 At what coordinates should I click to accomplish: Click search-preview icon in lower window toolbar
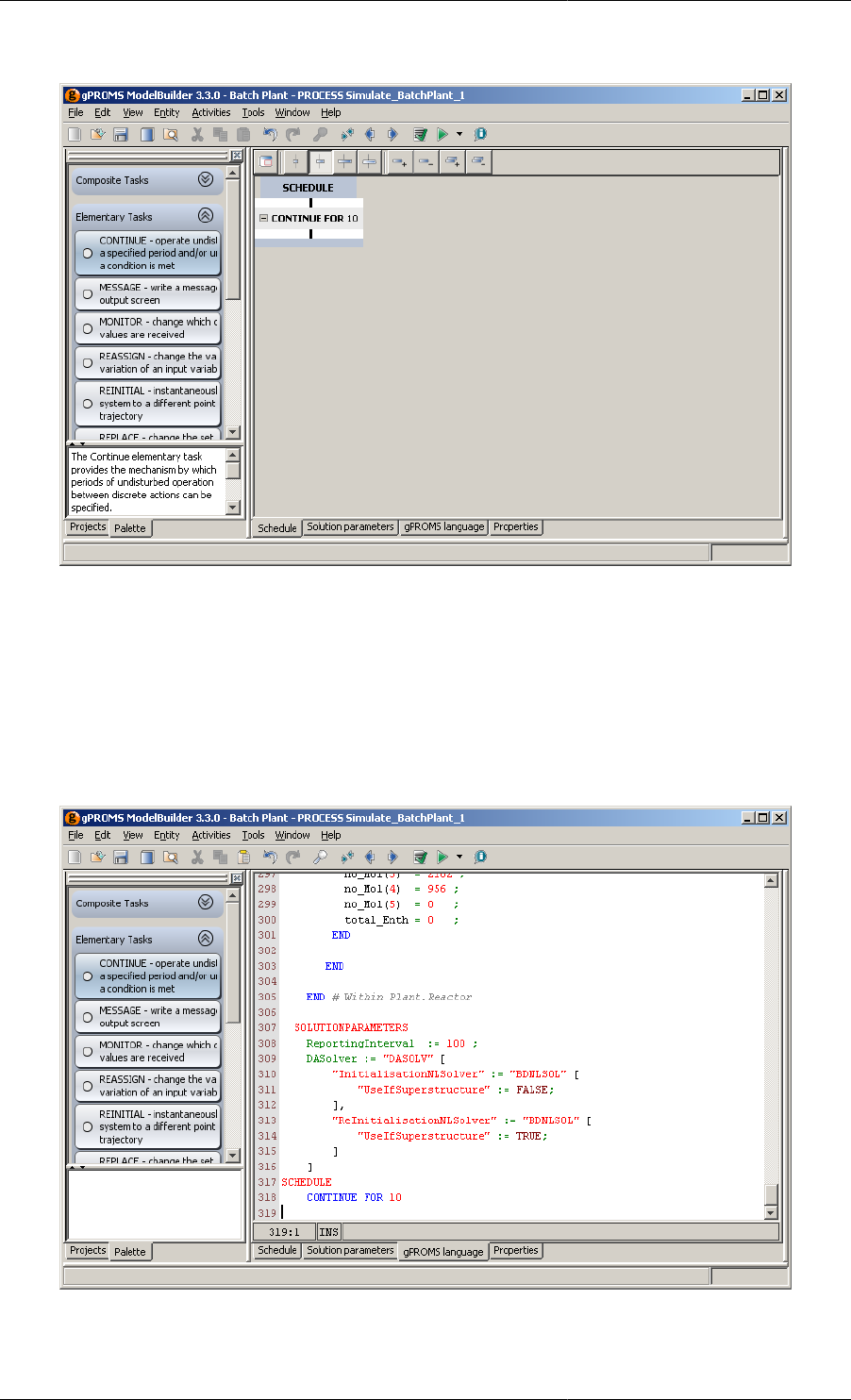pos(170,858)
